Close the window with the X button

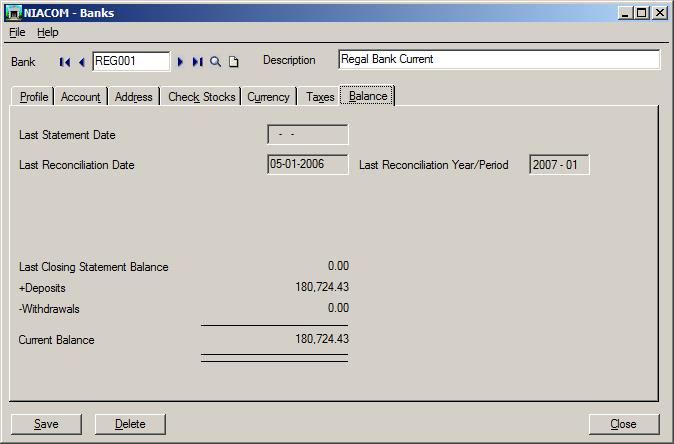point(659,12)
